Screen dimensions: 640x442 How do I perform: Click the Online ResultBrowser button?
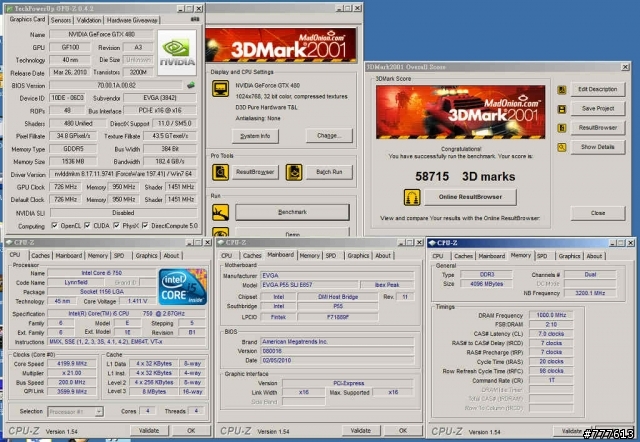[470, 197]
